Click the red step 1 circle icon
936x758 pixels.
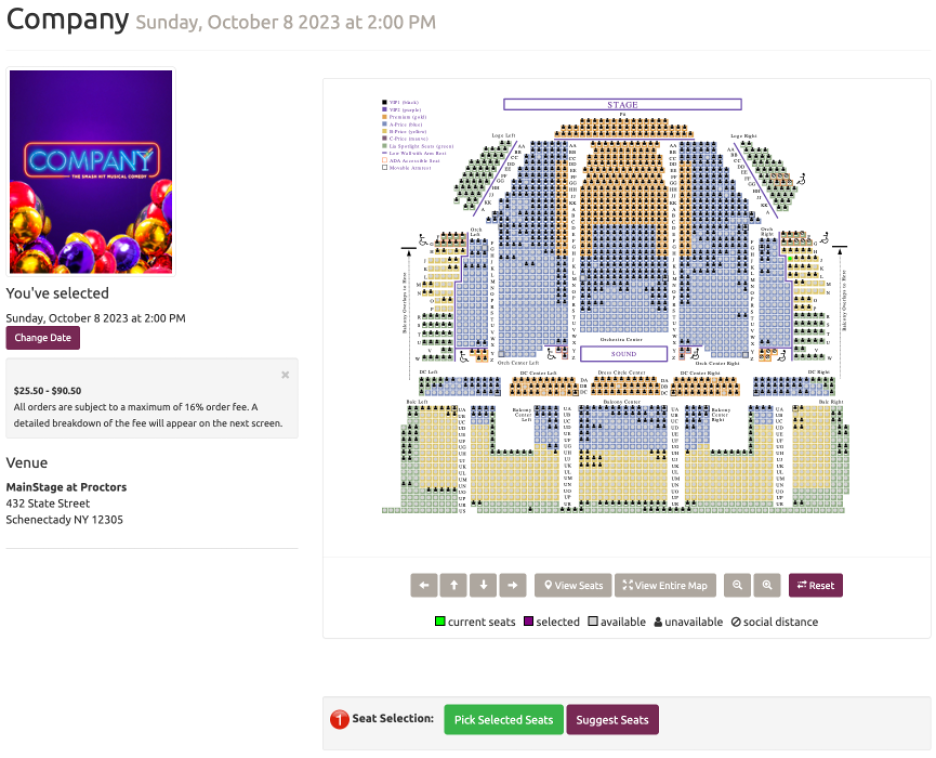click(339, 719)
